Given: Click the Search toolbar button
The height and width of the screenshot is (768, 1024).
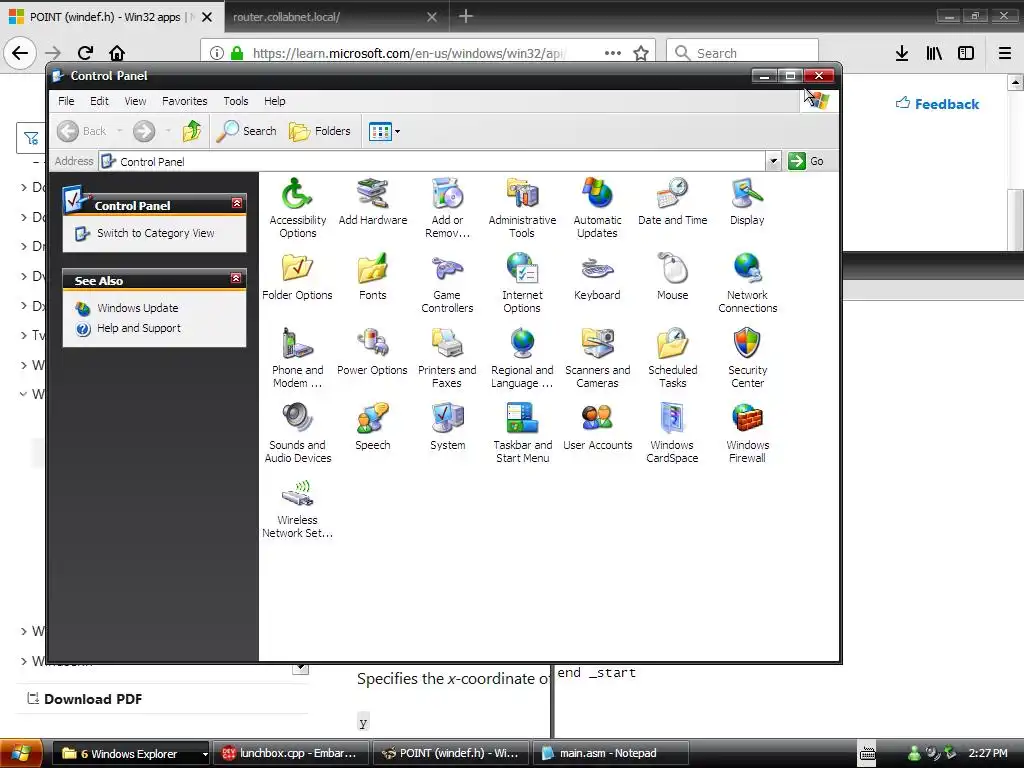Looking at the screenshot, I should [247, 131].
